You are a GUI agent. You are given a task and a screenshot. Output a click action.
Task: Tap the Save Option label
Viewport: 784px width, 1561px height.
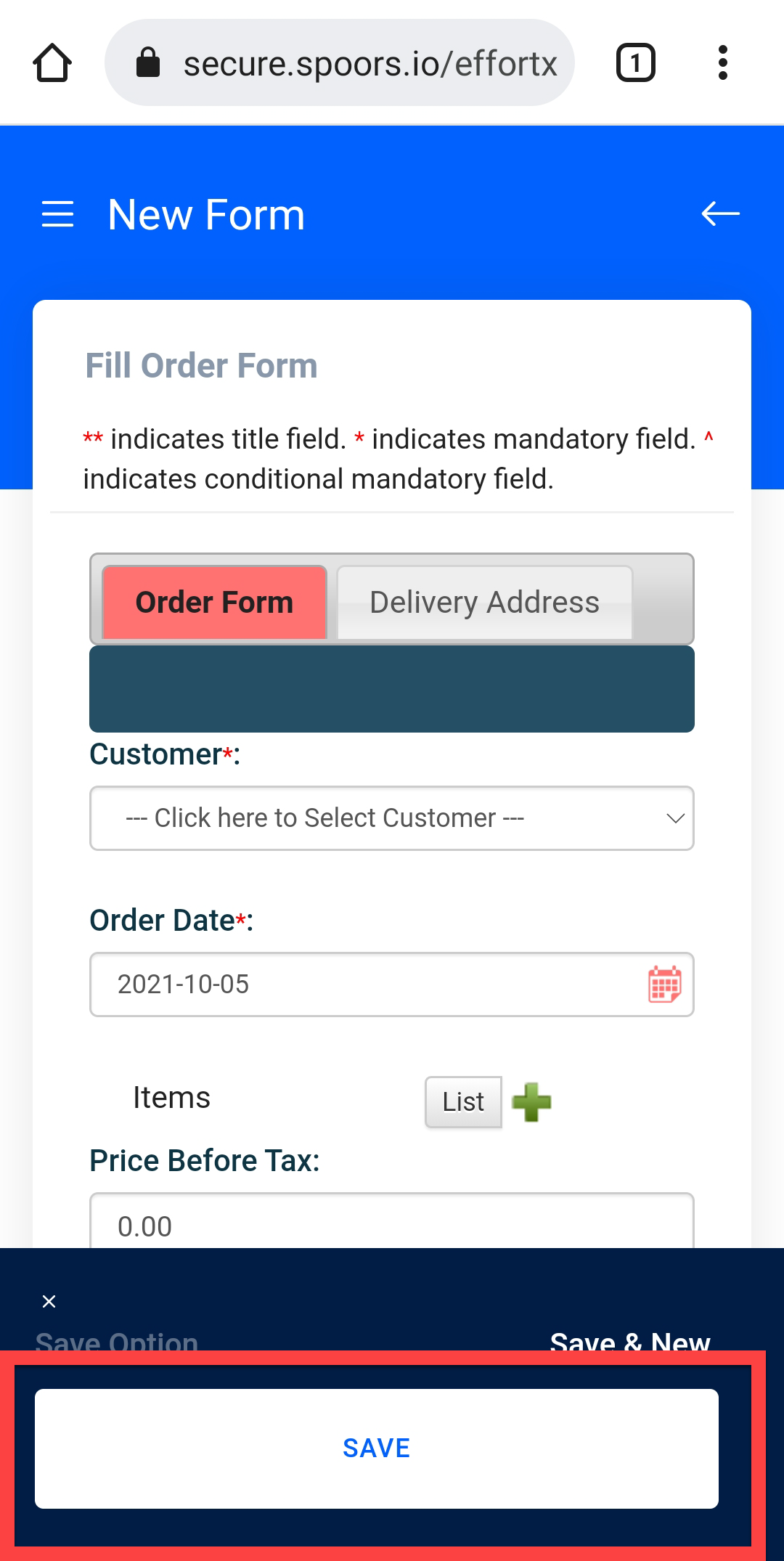point(117,1340)
